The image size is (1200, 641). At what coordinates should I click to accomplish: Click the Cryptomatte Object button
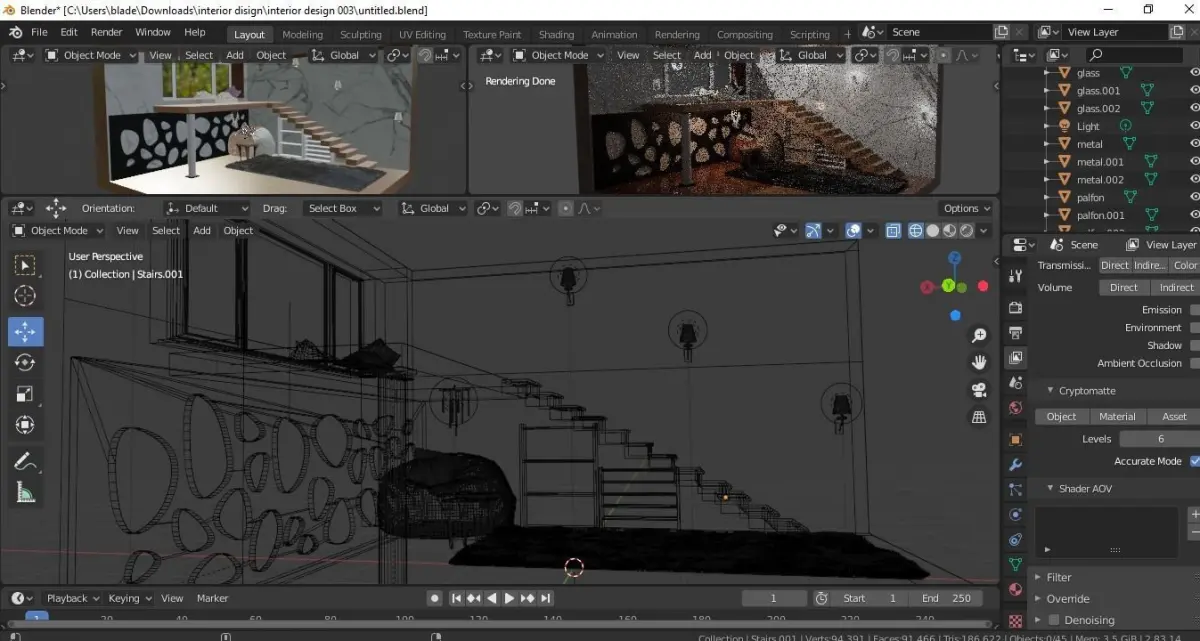pos(1061,416)
